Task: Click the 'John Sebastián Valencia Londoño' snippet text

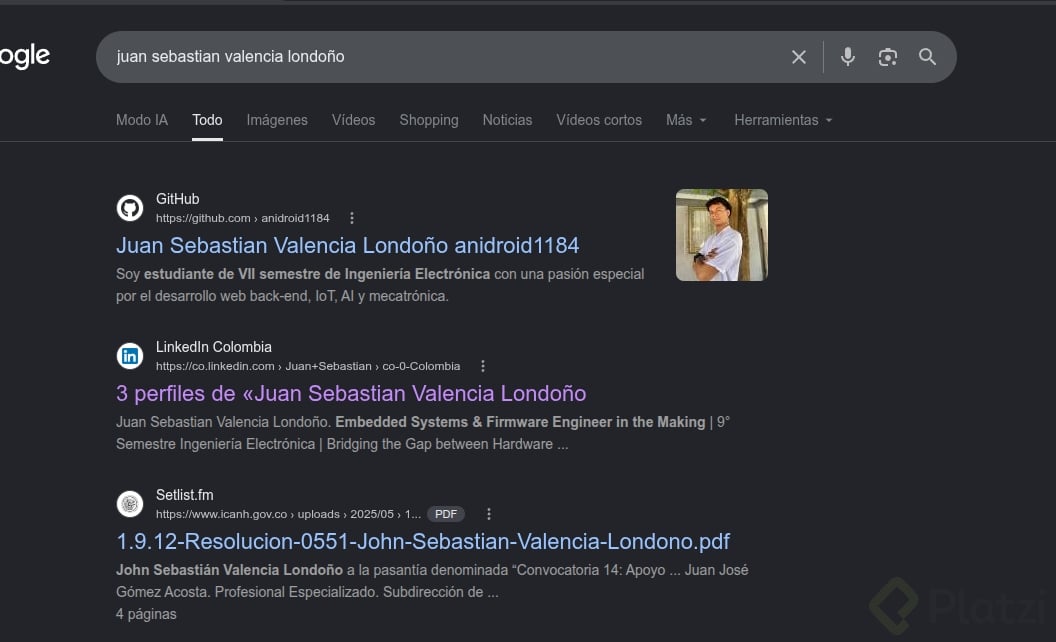Action: click(x=229, y=570)
